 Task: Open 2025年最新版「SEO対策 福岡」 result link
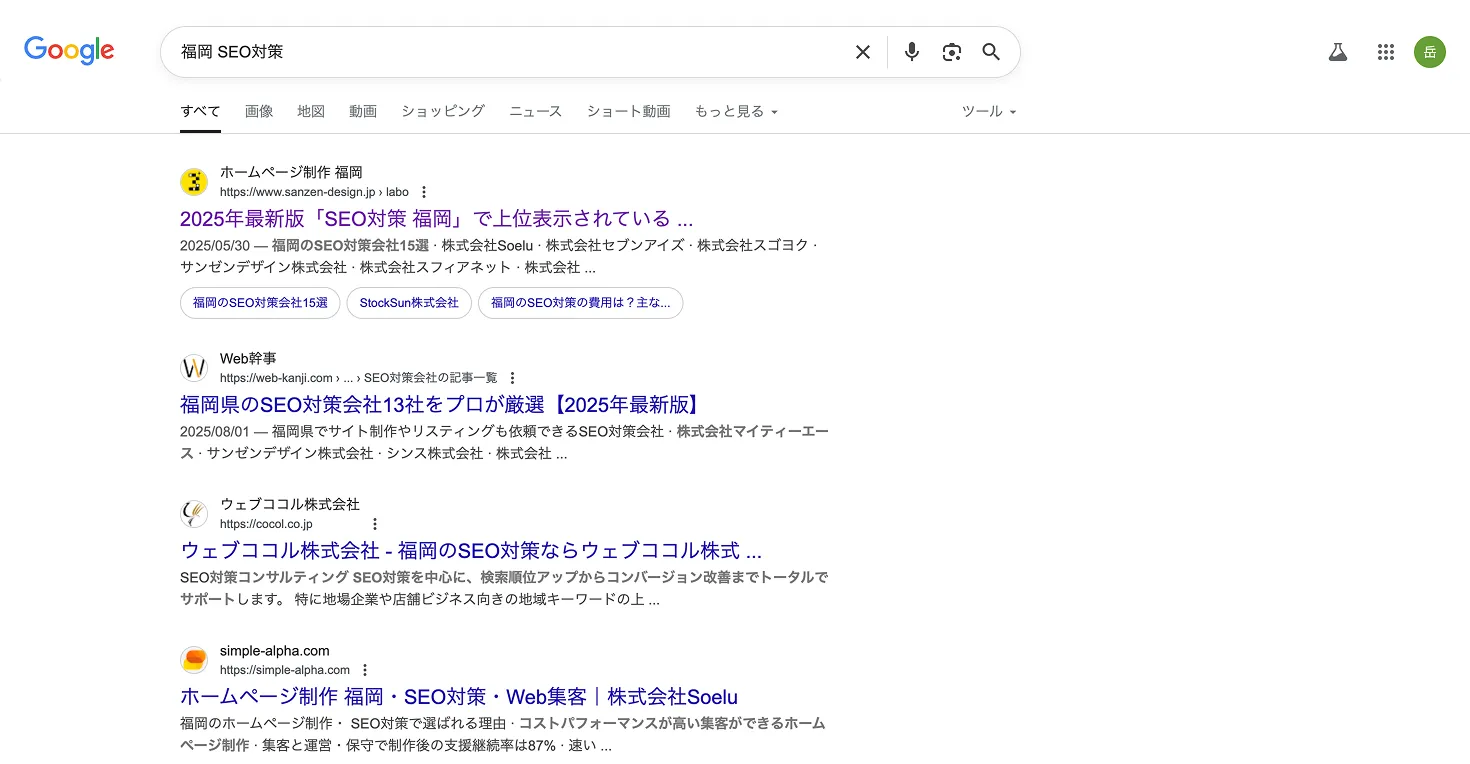tap(436, 219)
